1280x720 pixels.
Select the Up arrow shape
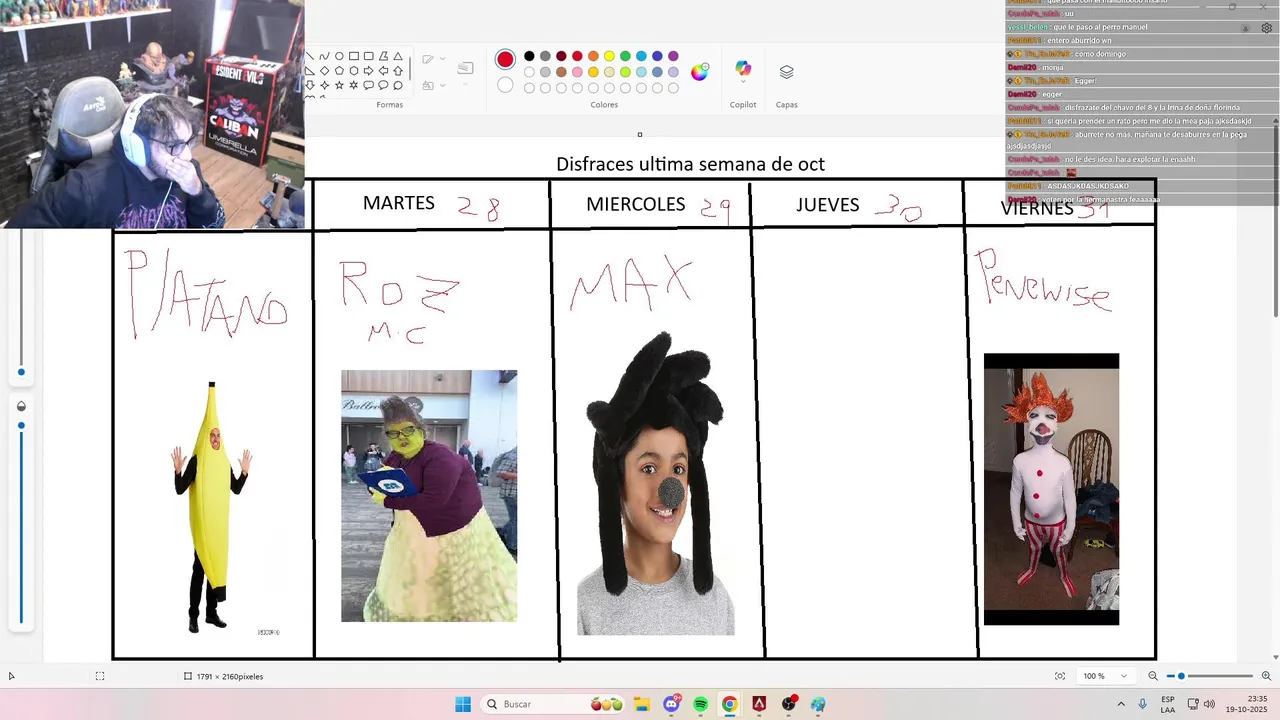(x=398, y=71)
